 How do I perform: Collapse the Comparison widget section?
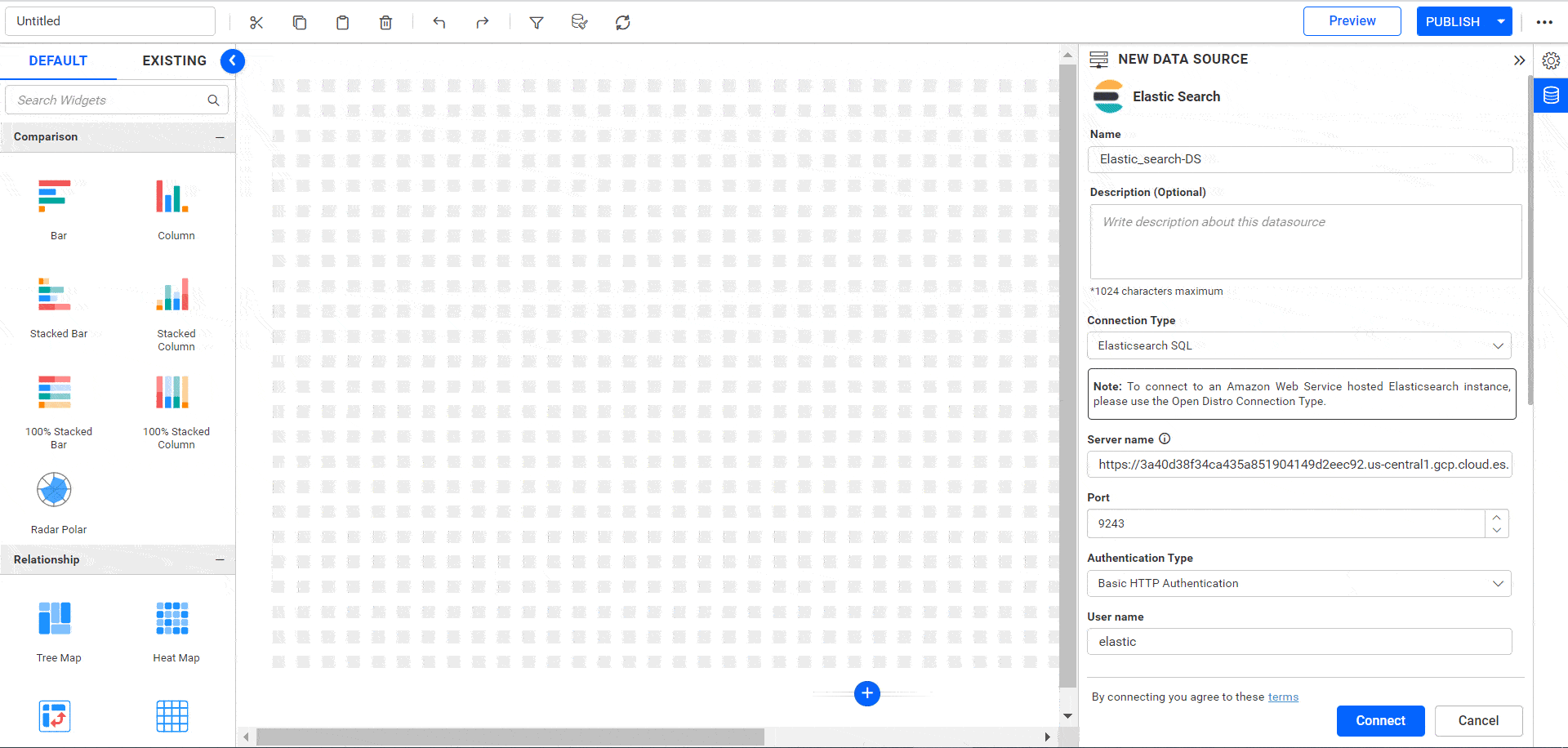pyautogui.click(x=220, y=137)
